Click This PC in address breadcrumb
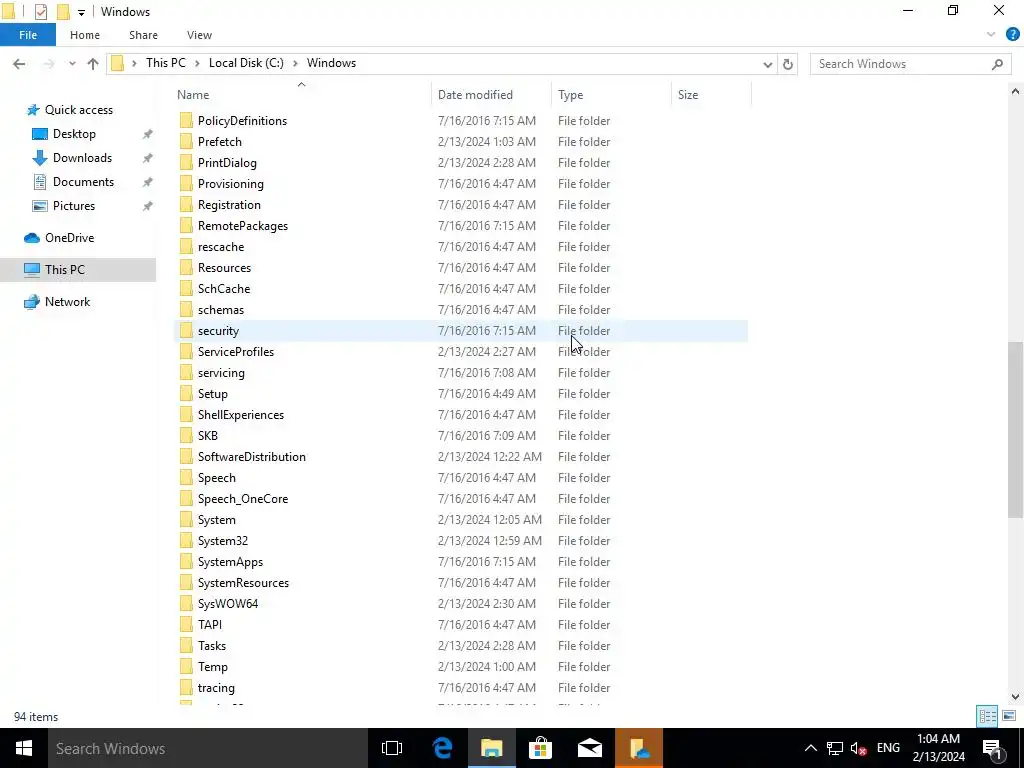Viewport: 1024px width, 768px height. pos(166,63)
